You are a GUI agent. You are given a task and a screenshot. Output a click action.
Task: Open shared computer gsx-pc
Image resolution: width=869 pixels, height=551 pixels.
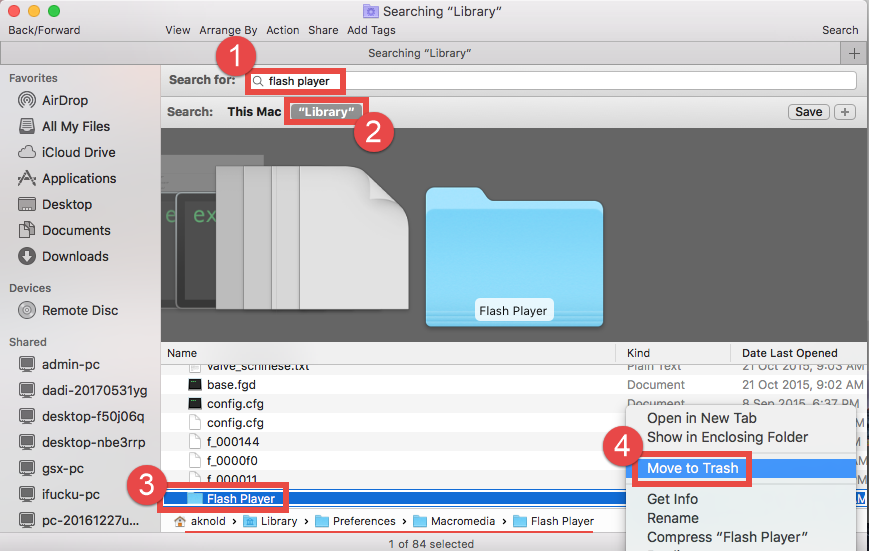pyautogui.click(x=51, y=468)
